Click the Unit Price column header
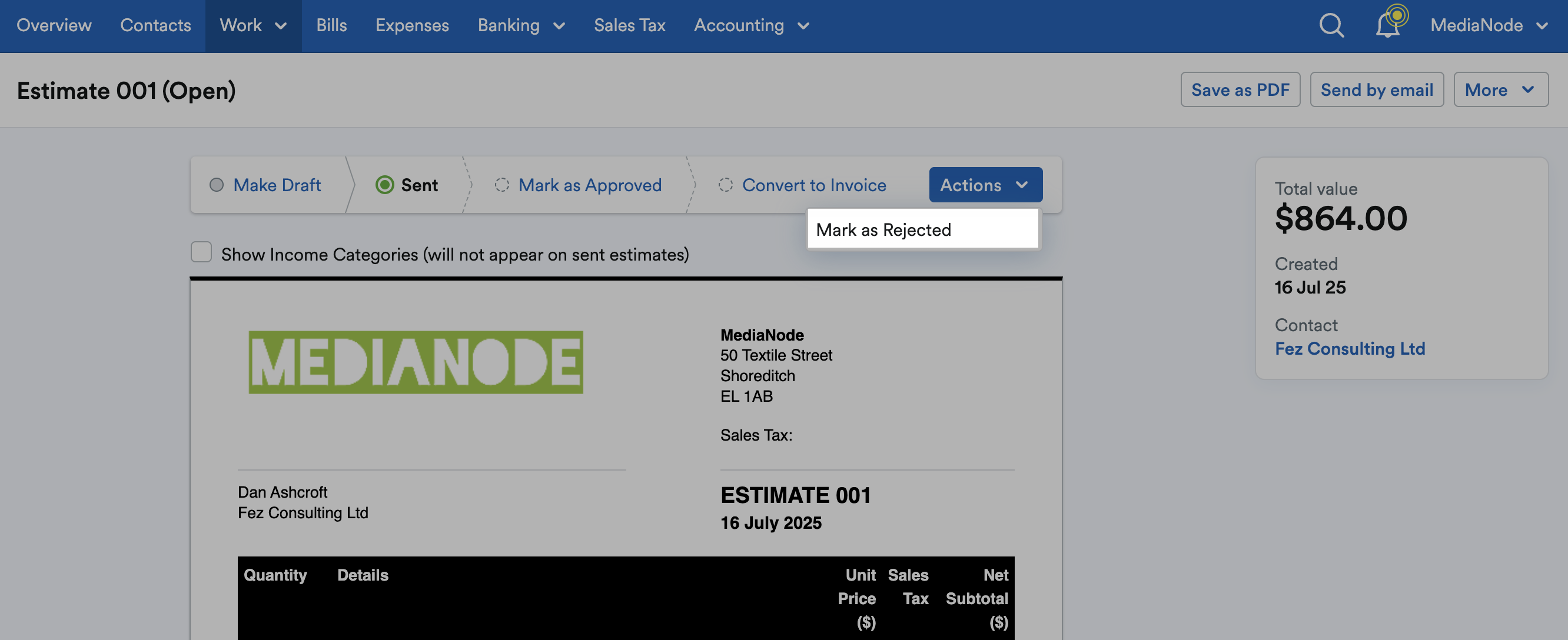Screen dimensions: 1568x640 coord(856,599)
